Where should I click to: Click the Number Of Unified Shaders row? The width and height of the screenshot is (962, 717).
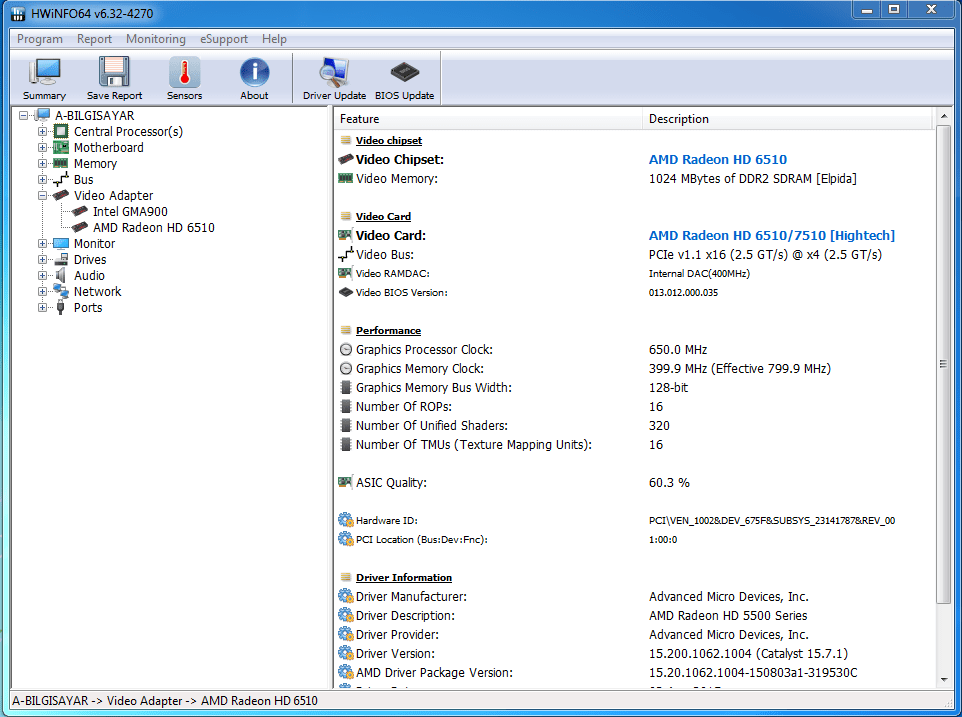[x=633, y=426]
